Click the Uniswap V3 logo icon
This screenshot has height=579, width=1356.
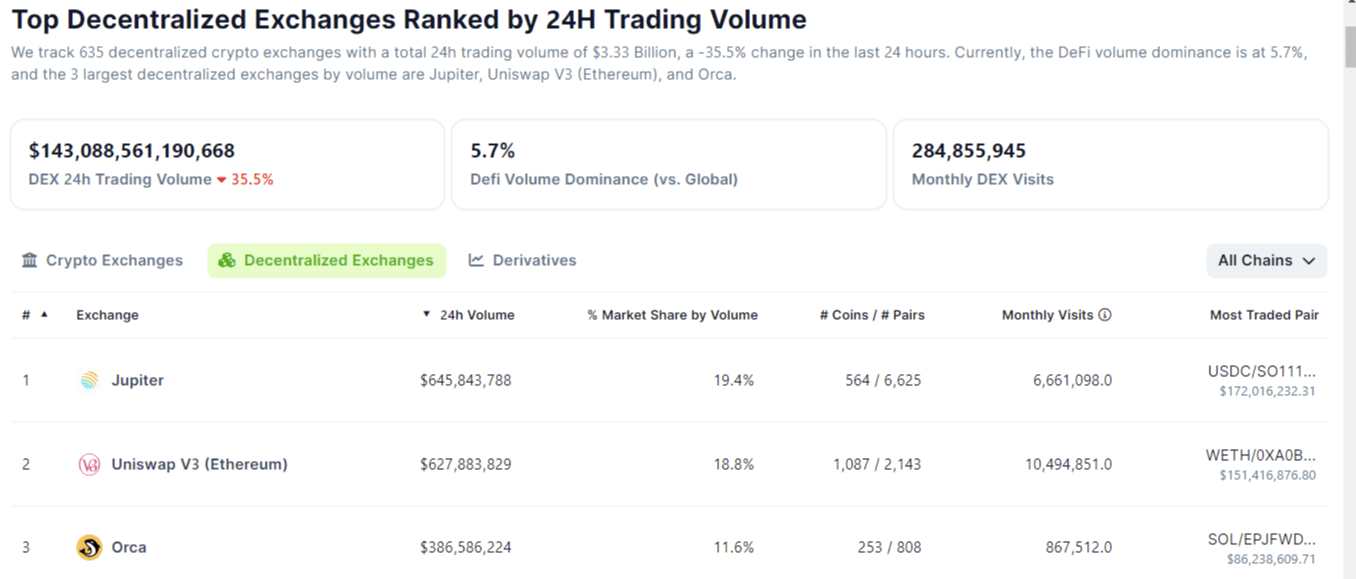89,464
